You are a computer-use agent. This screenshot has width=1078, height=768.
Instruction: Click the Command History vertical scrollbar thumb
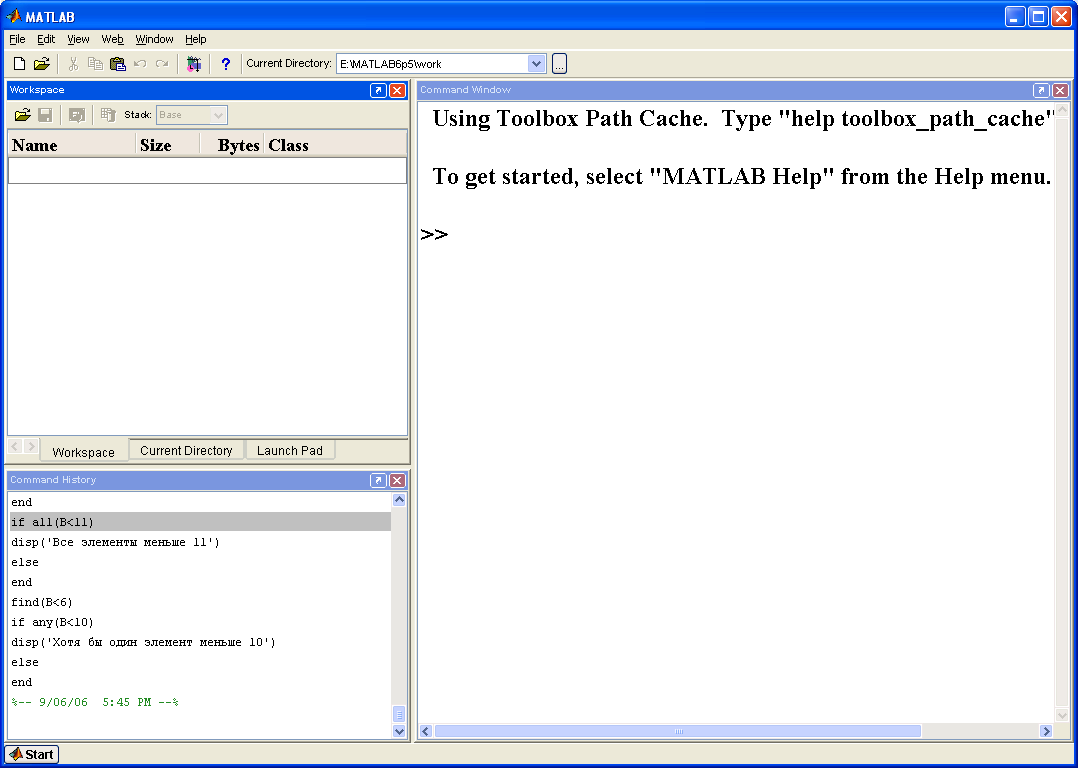pos(399,714)
